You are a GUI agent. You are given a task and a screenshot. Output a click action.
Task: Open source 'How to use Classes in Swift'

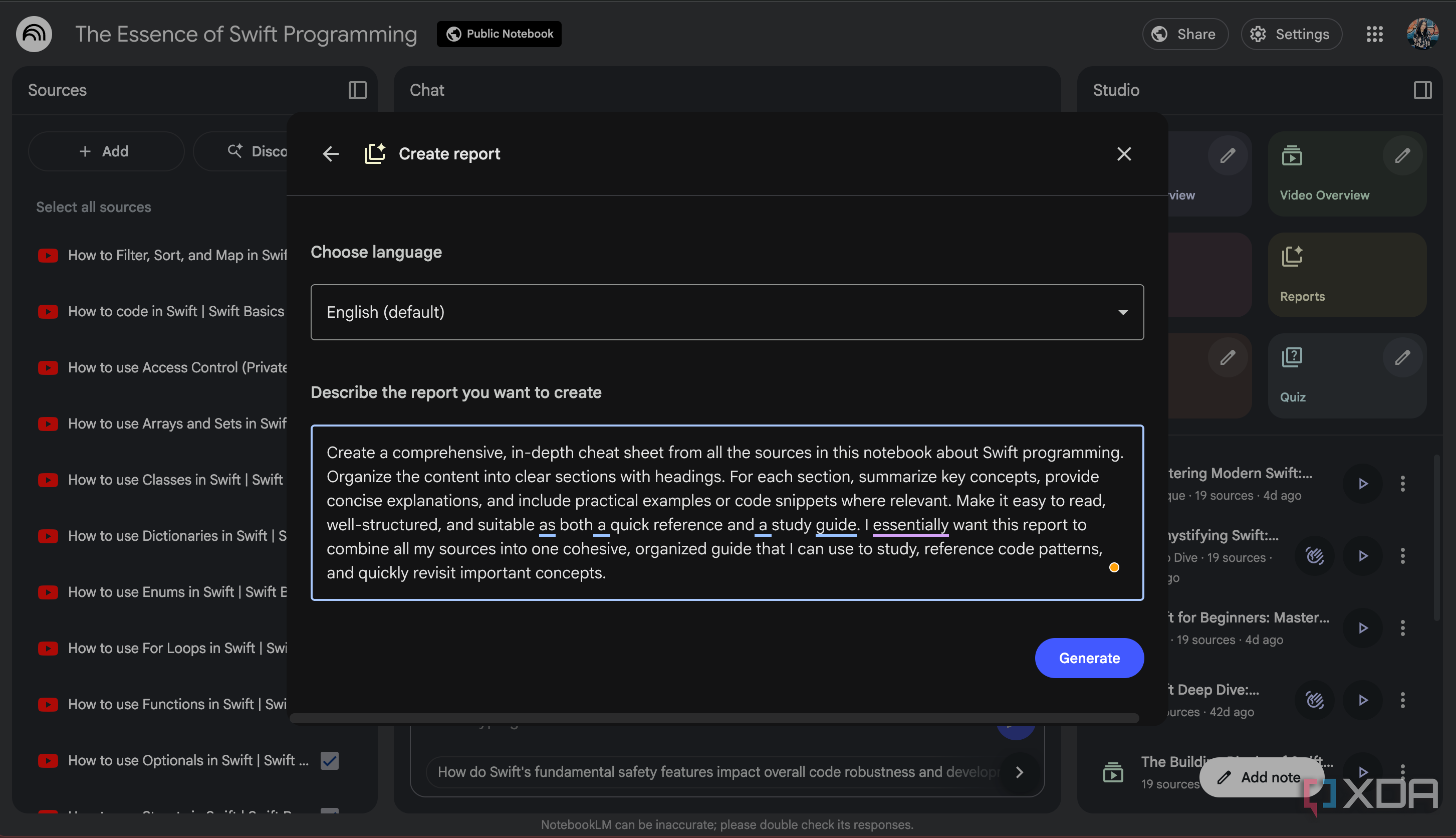click(x=161, y=480)
